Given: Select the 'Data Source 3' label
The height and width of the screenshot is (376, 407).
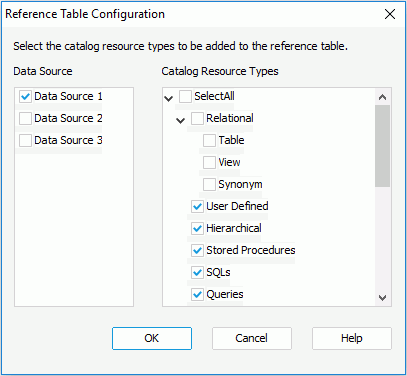Looking at the screenshot, I should click(68, 140).
